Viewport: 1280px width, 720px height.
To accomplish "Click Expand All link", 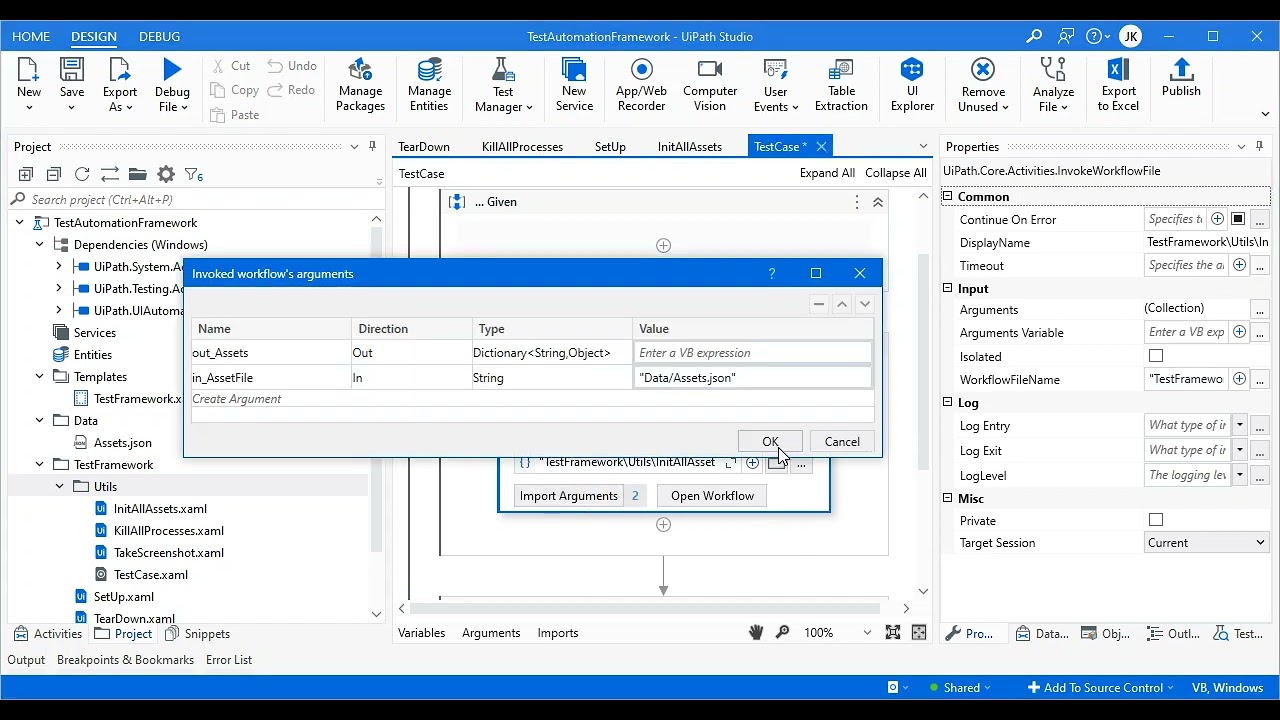I will coord(827,173).
